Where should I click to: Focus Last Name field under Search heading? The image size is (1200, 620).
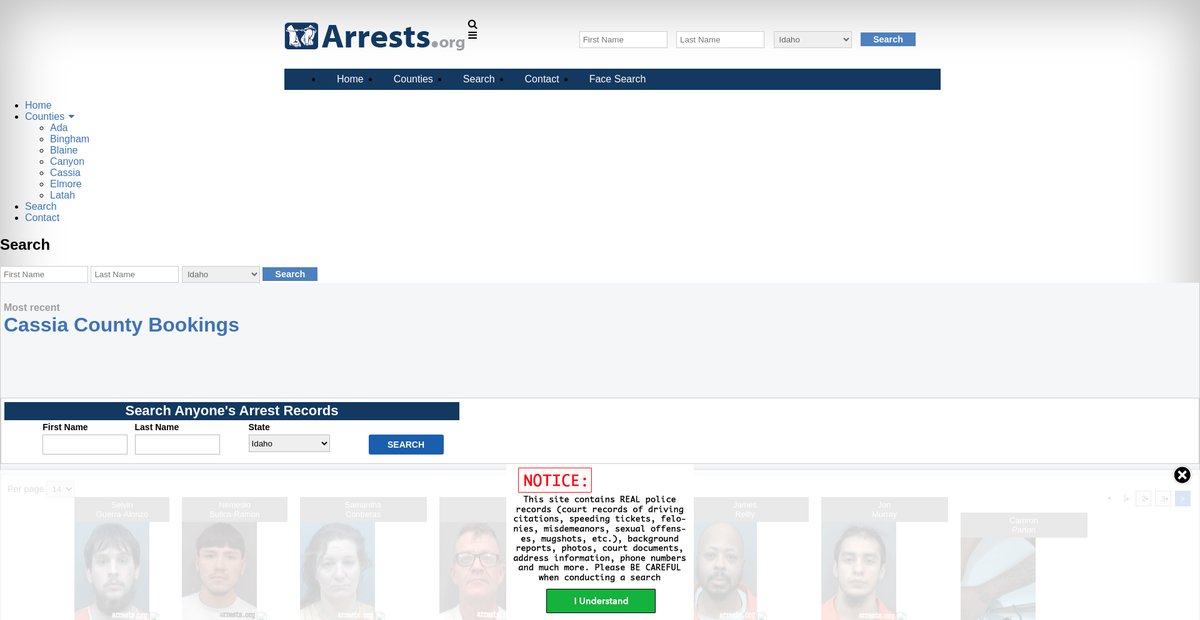pyautogui.click(x=135, y=274)
